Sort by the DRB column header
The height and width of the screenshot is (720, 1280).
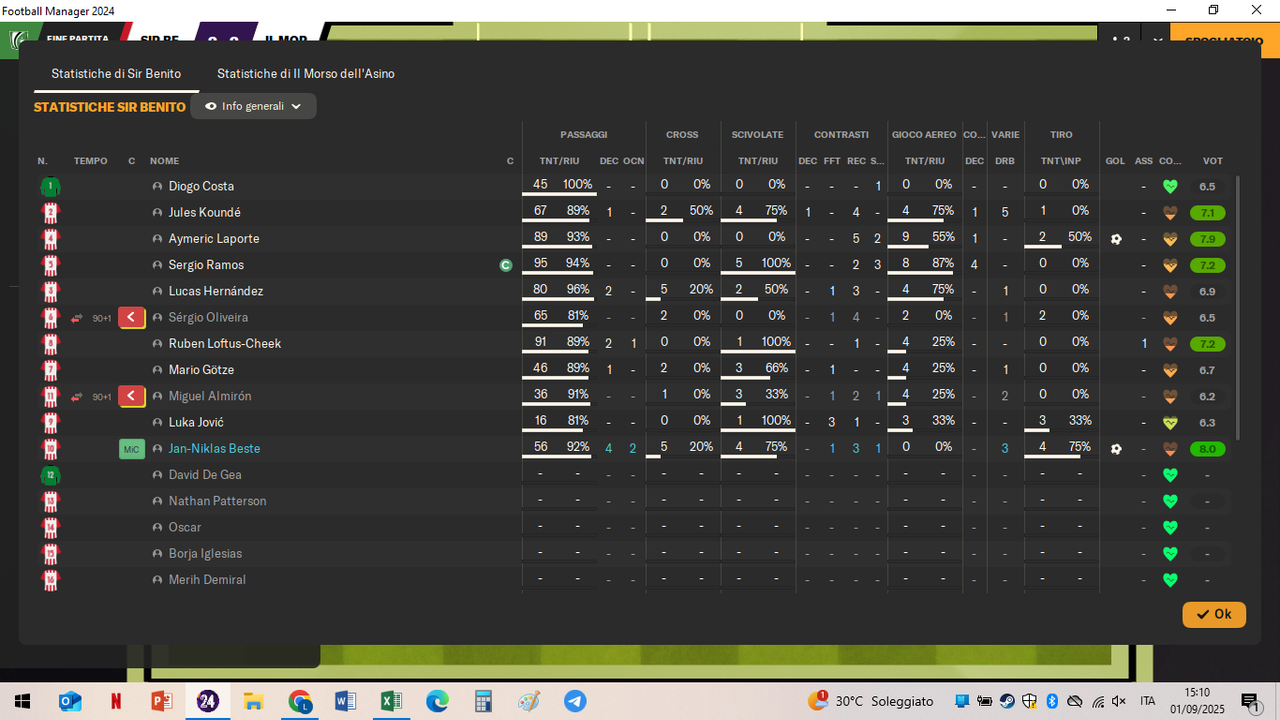pyautogui.click(x=1005, y=161)
